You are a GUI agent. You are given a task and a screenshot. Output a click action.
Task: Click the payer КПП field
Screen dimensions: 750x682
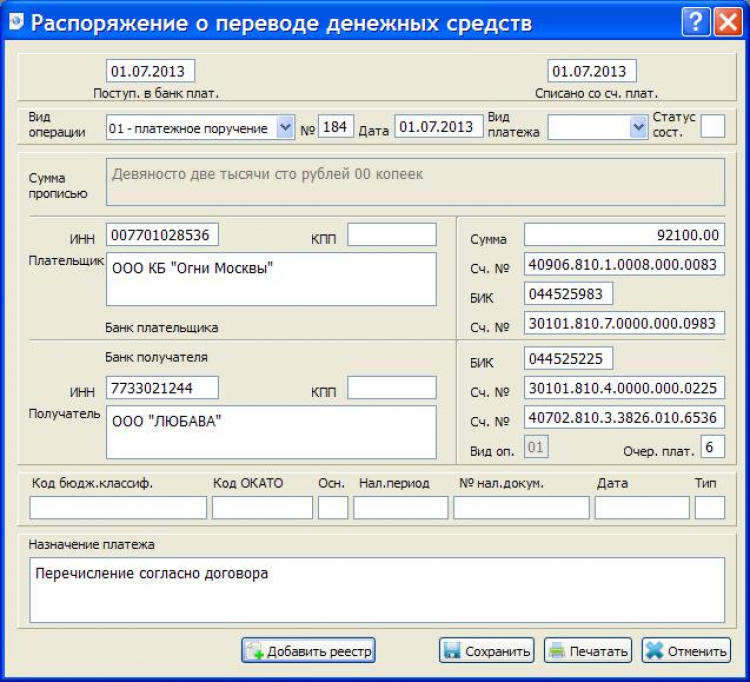click(392, 235)
